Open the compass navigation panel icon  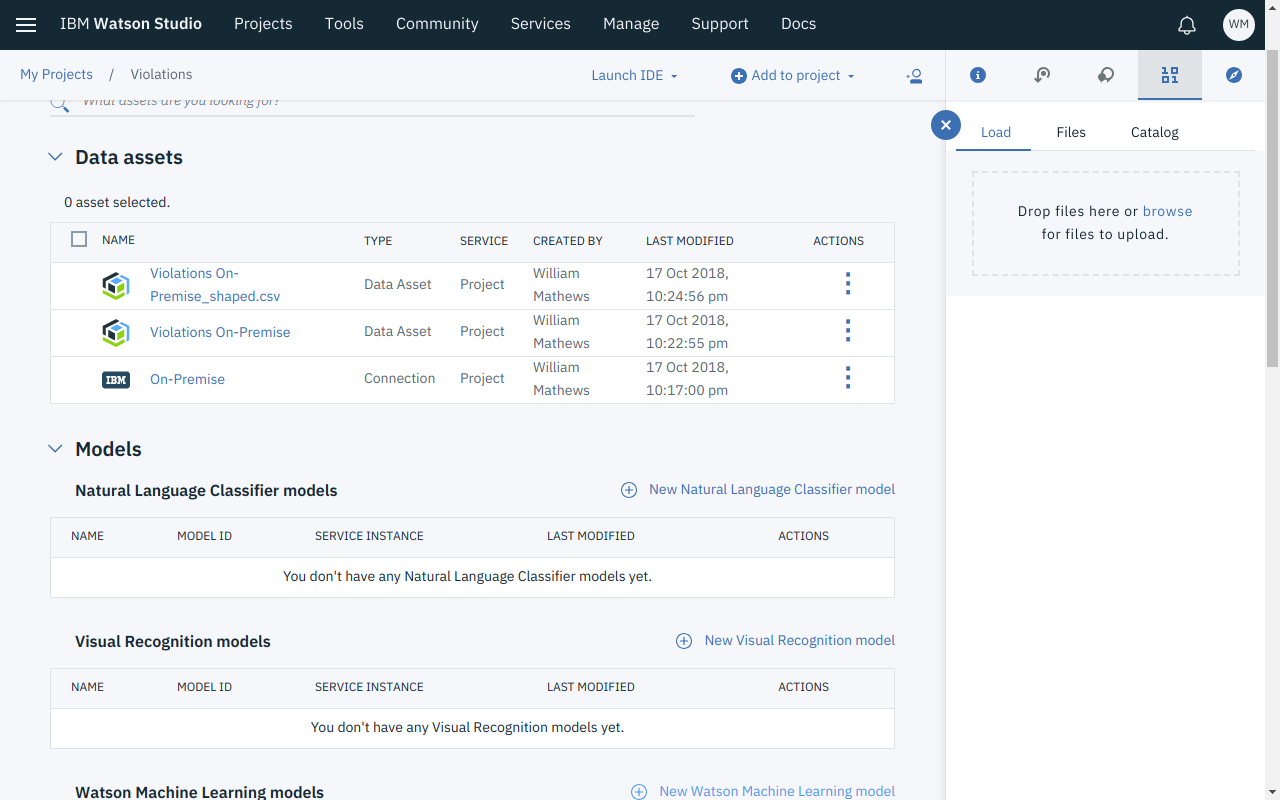click(x=1234, y=75)
